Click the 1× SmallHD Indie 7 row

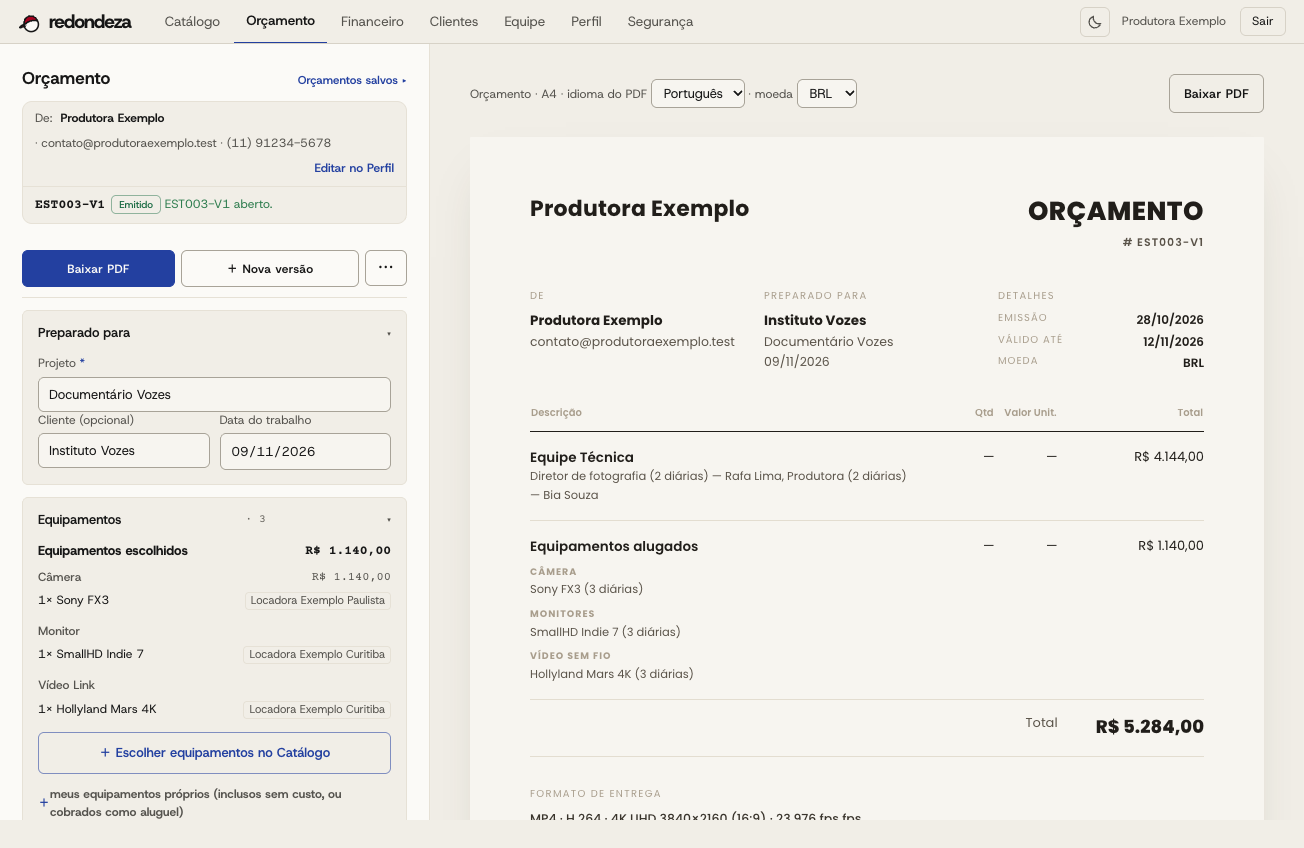(214, 654)
